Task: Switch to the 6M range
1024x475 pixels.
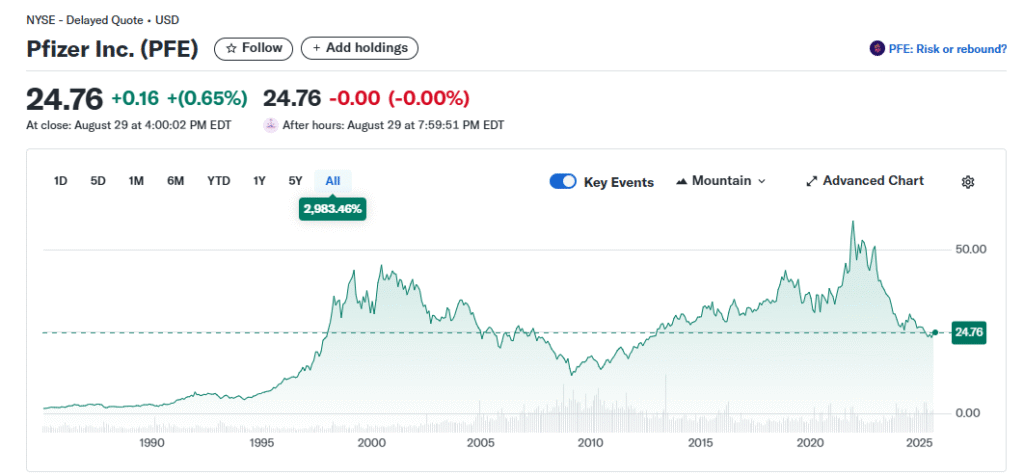Action: pyautogui.click(x=176, y=181)
